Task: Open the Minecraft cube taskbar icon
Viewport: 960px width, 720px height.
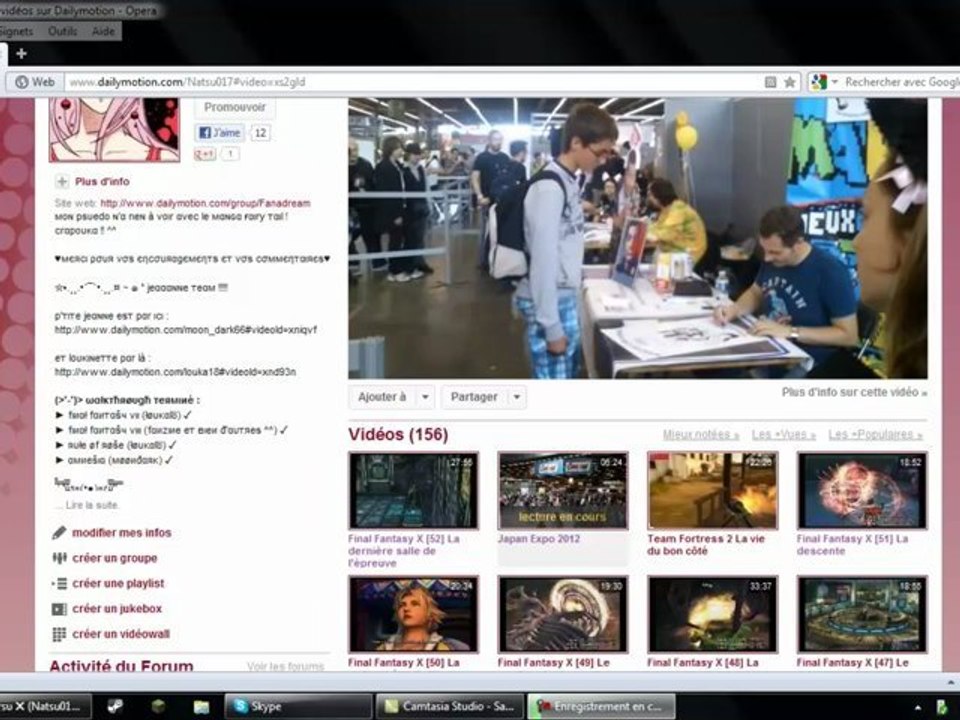Action: [158, 707]
